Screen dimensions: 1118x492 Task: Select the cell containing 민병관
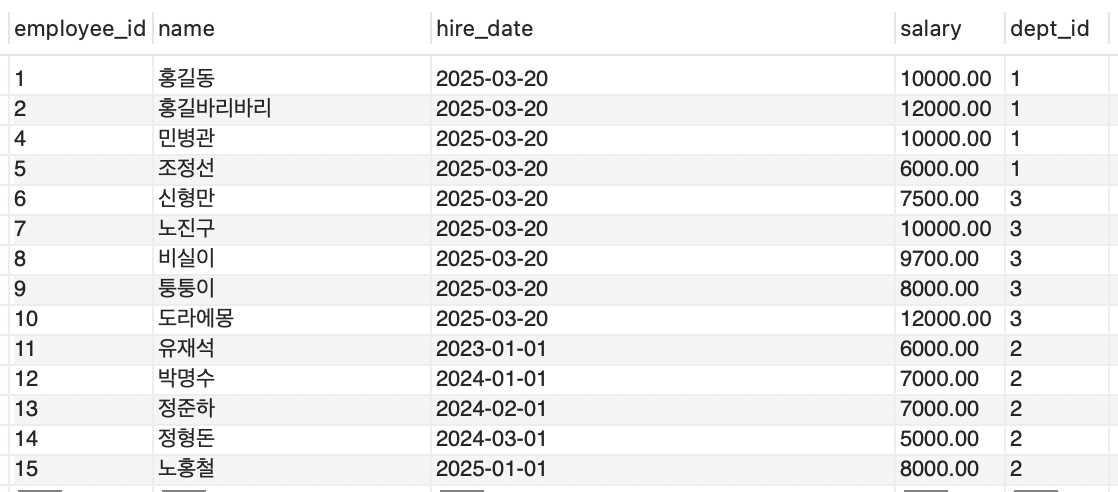292,139
